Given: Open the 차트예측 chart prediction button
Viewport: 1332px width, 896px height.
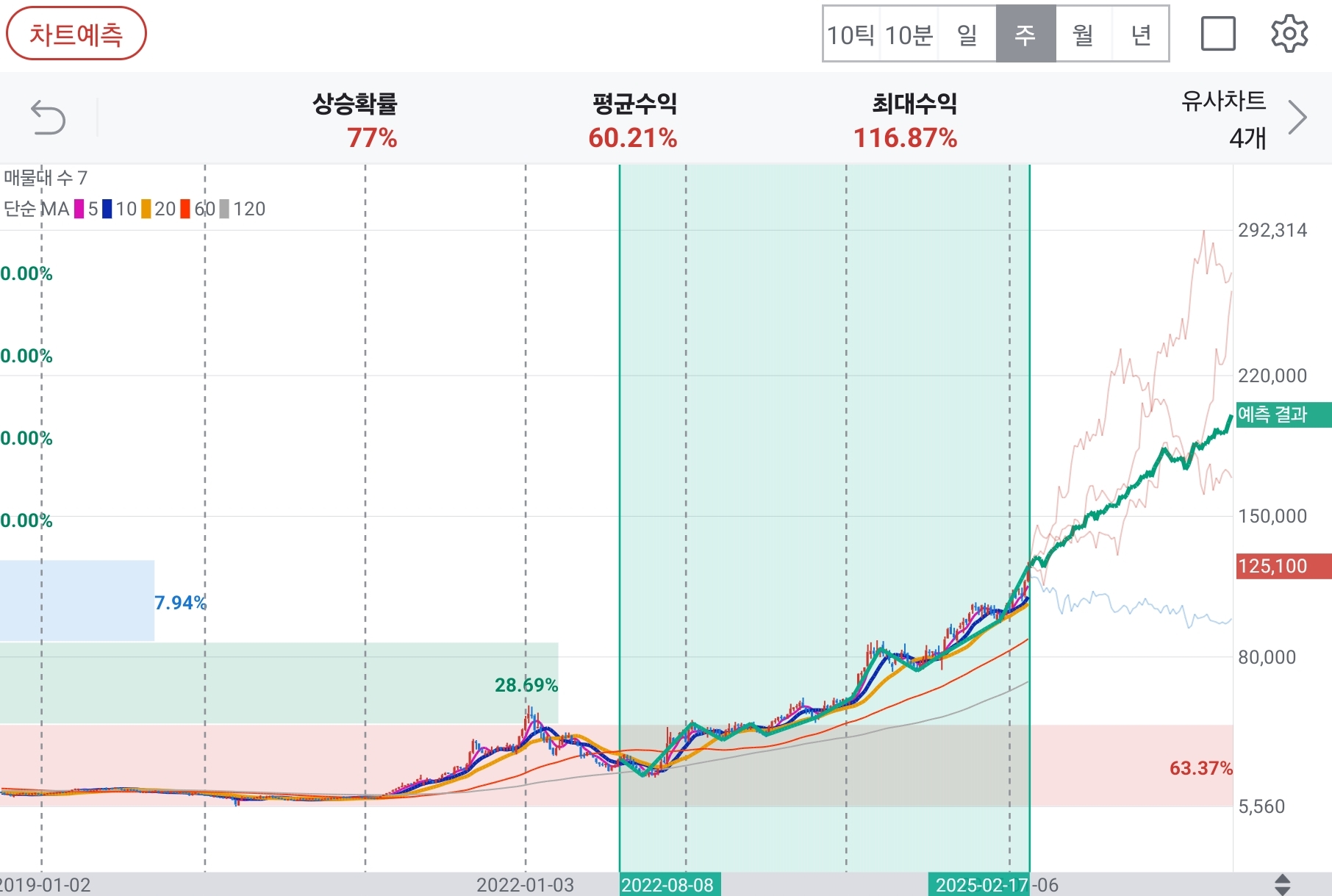Looking at the screenshot, I should pyautogui.click(x=76, y=34).
